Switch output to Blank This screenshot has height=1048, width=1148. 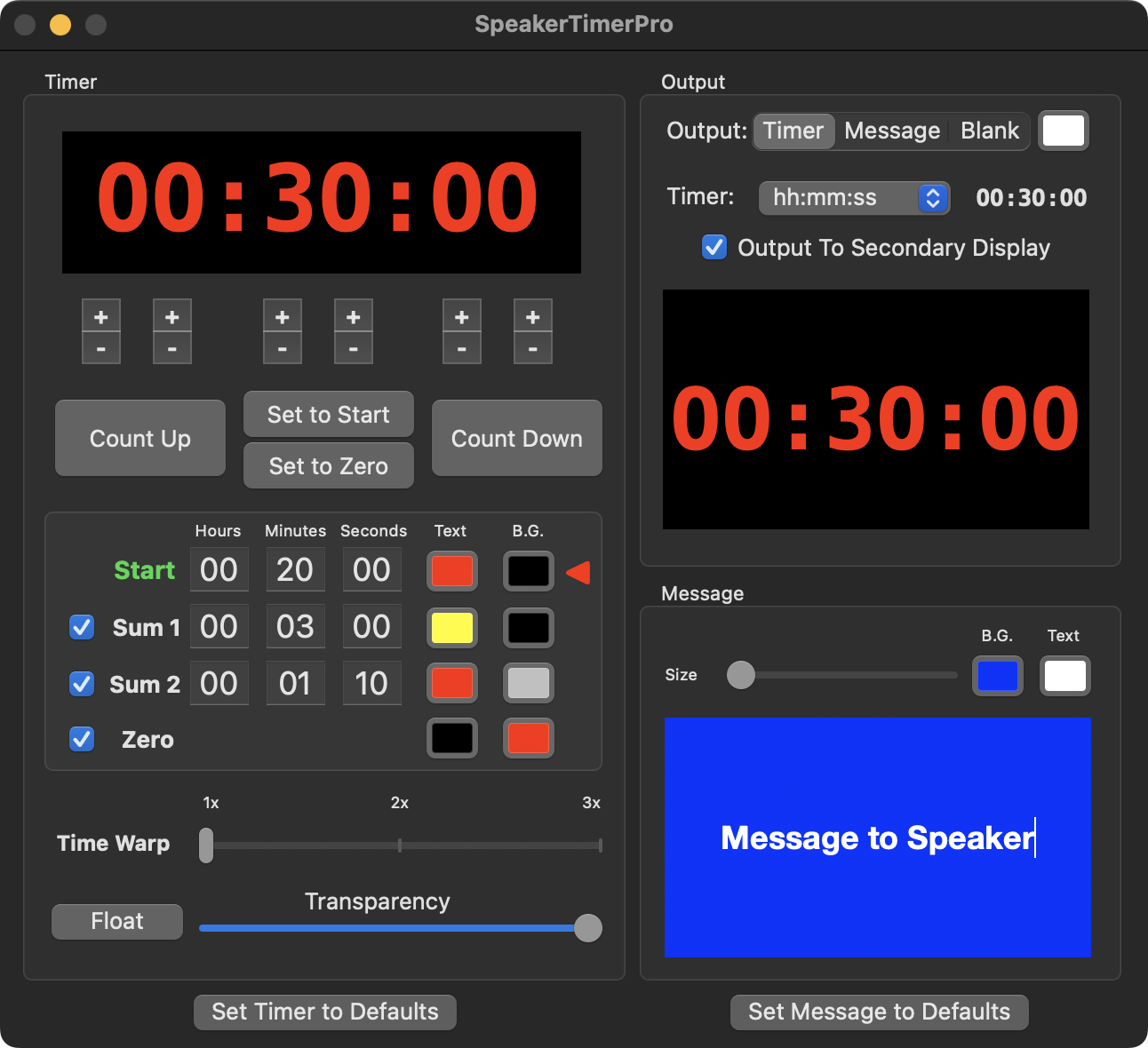click(x=990, y=131)
